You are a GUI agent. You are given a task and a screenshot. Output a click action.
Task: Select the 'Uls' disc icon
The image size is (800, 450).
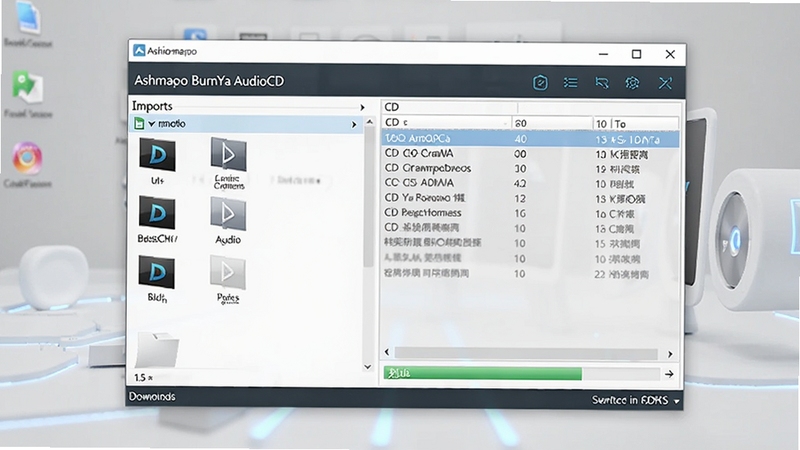157,155
